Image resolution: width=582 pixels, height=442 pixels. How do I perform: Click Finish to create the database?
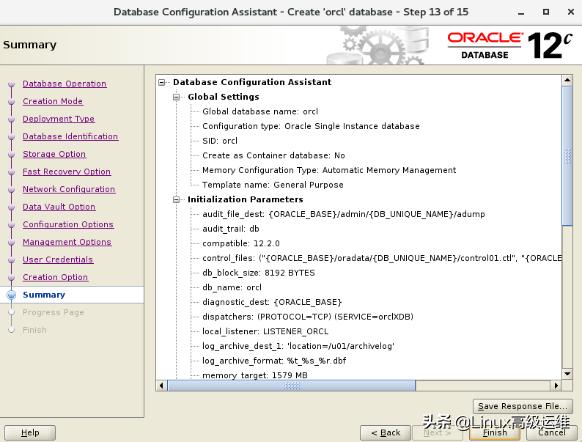[x=494, y=433]
